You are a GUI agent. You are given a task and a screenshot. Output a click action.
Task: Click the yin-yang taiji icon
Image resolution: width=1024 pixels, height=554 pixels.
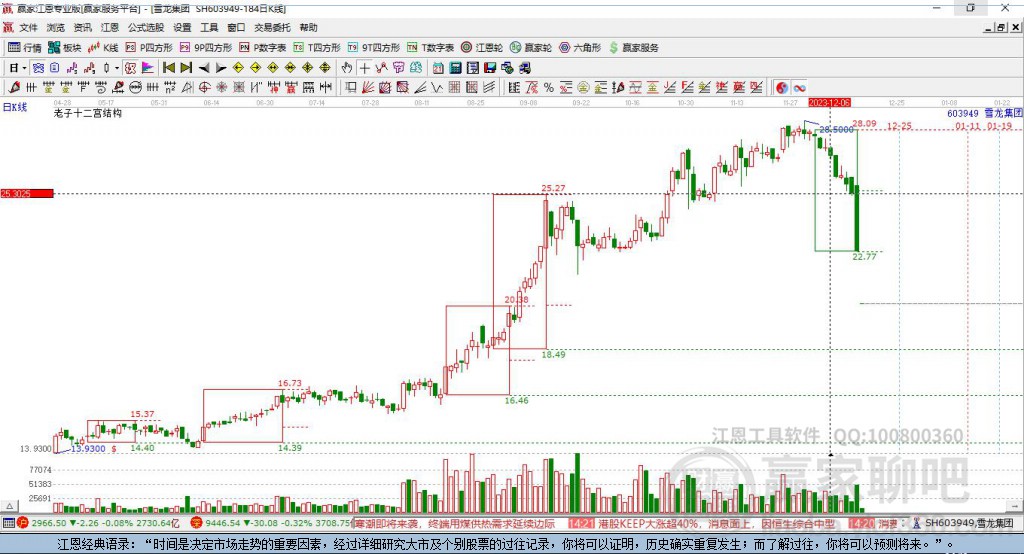click(x=782, y=88)
